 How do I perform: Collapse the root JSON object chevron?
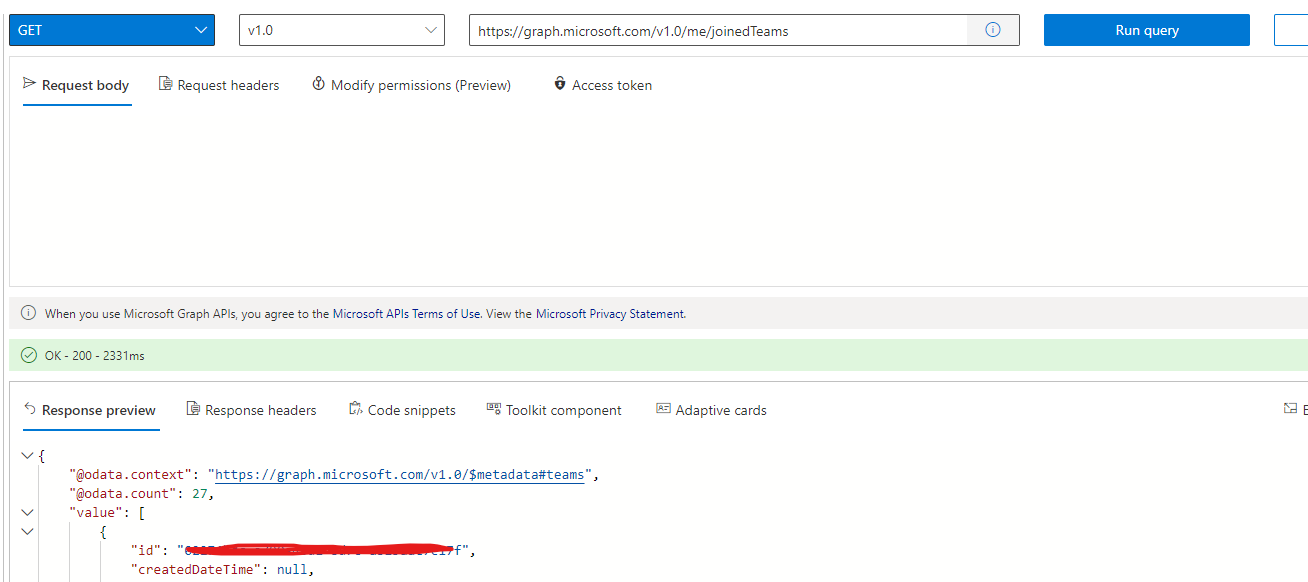coord(27,454)
